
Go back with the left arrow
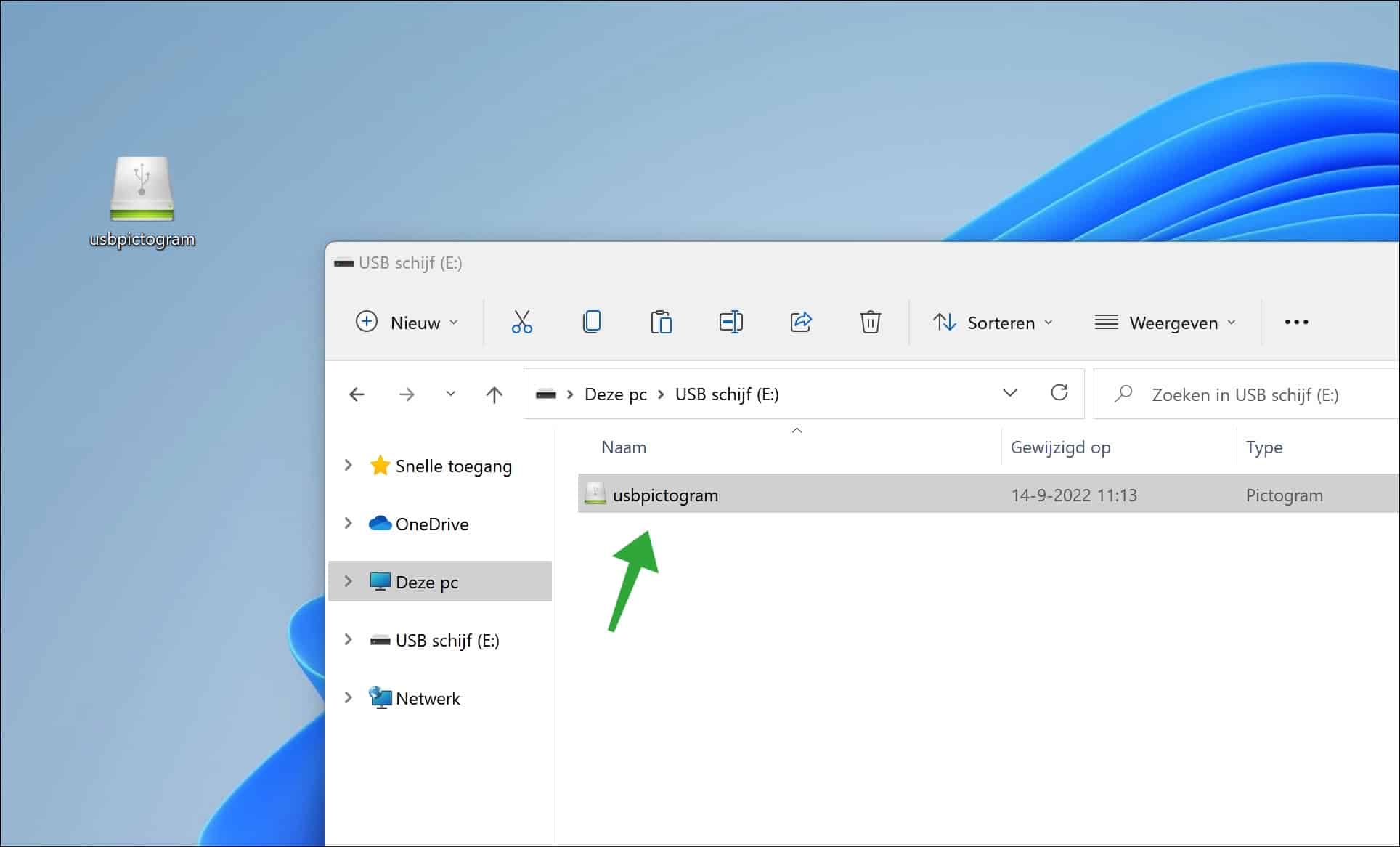pyautogui.click(x=356, y=393)
